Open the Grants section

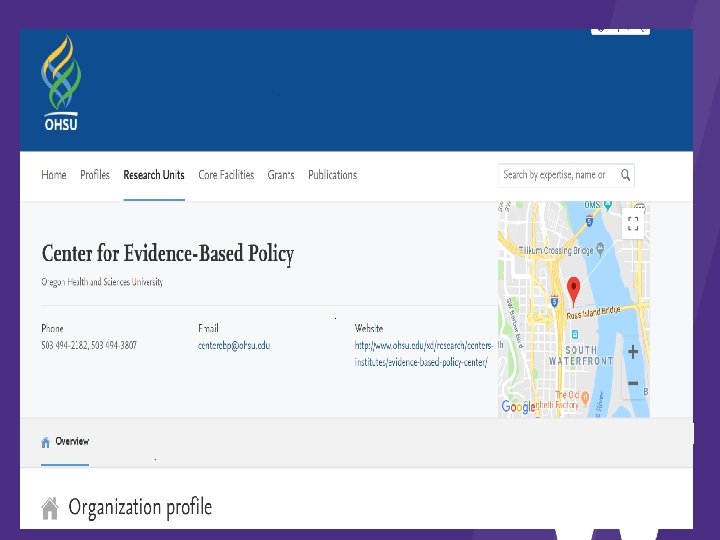281,175
